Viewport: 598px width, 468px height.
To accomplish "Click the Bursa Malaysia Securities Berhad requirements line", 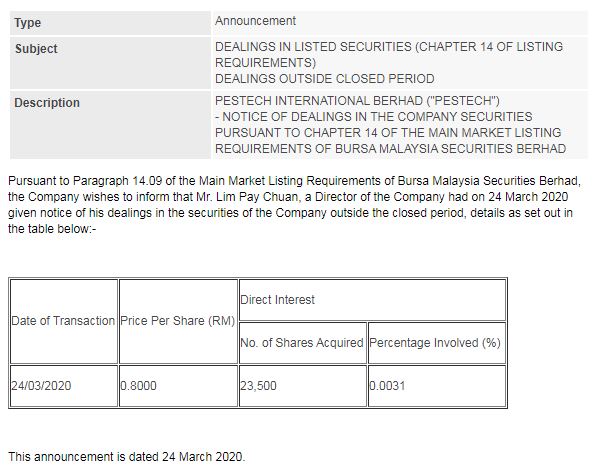I will click(390, 149).
